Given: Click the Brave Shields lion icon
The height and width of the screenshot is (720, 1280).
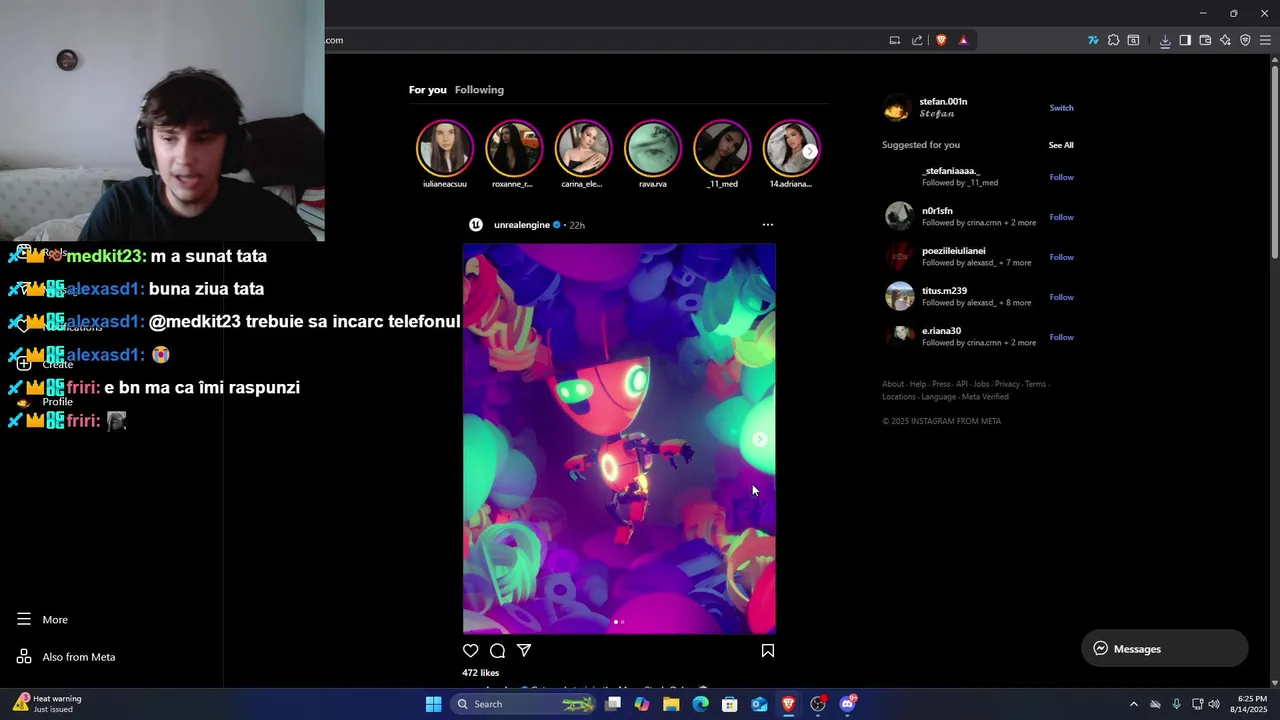Looking at the screenshot, I should (x=941, y=40).
